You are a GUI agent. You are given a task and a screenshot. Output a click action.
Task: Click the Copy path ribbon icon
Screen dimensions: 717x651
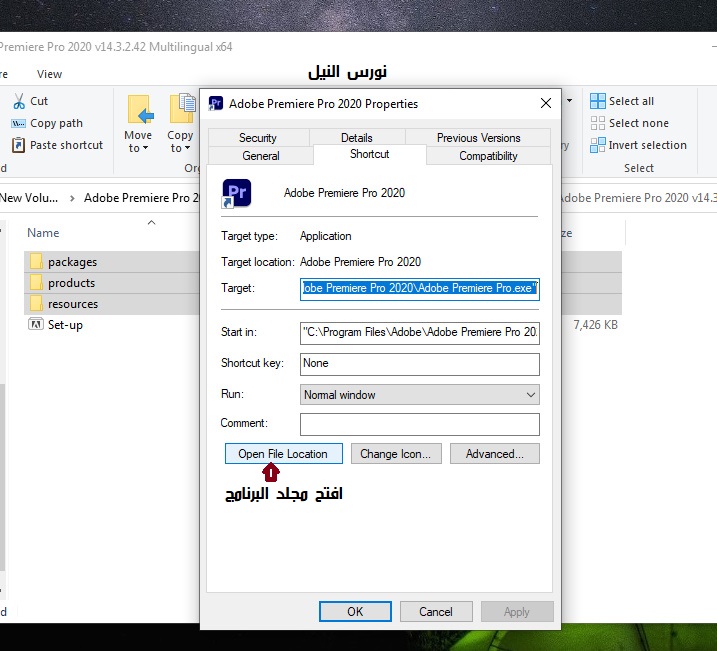19,123
